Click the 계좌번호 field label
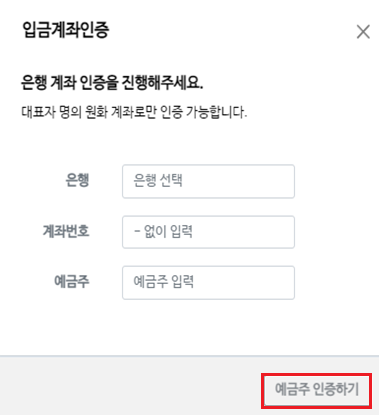 pos(66,231)
